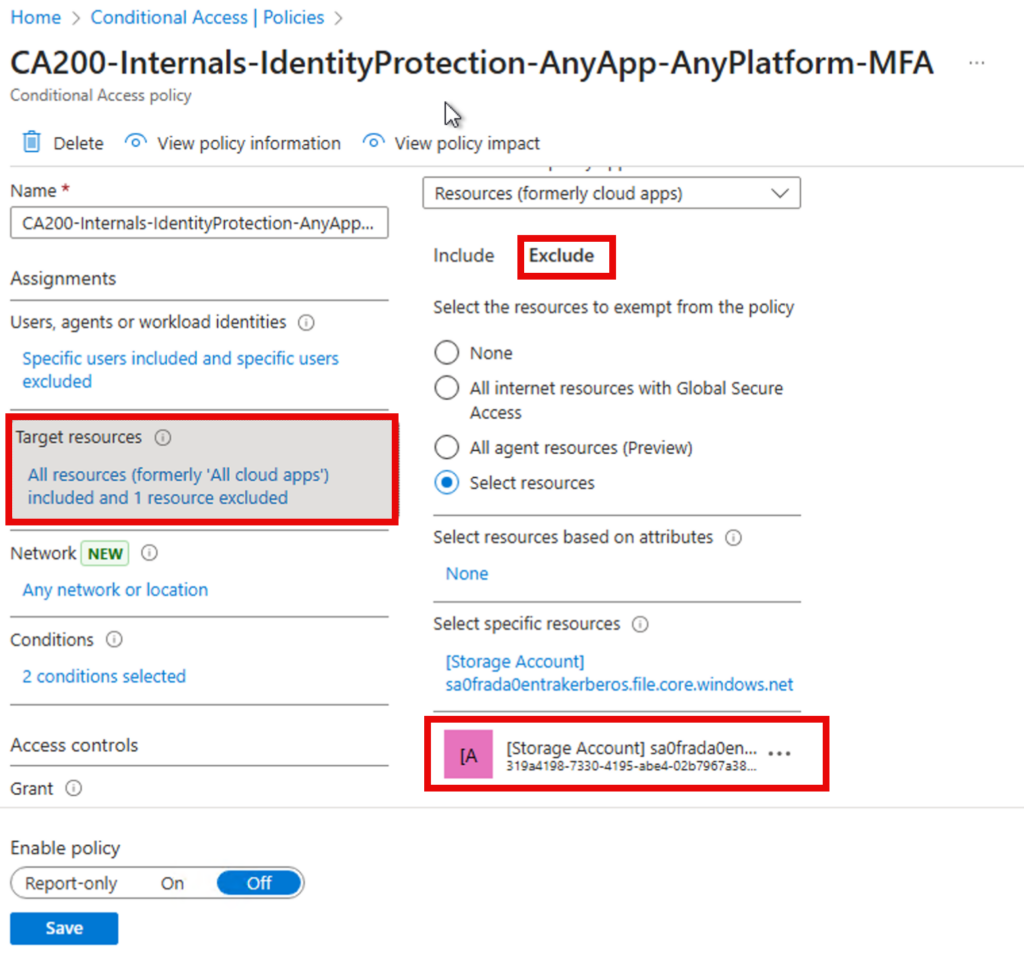Switch Enable policy to On
1024x959 pixels.
click(x=173, y=883)
